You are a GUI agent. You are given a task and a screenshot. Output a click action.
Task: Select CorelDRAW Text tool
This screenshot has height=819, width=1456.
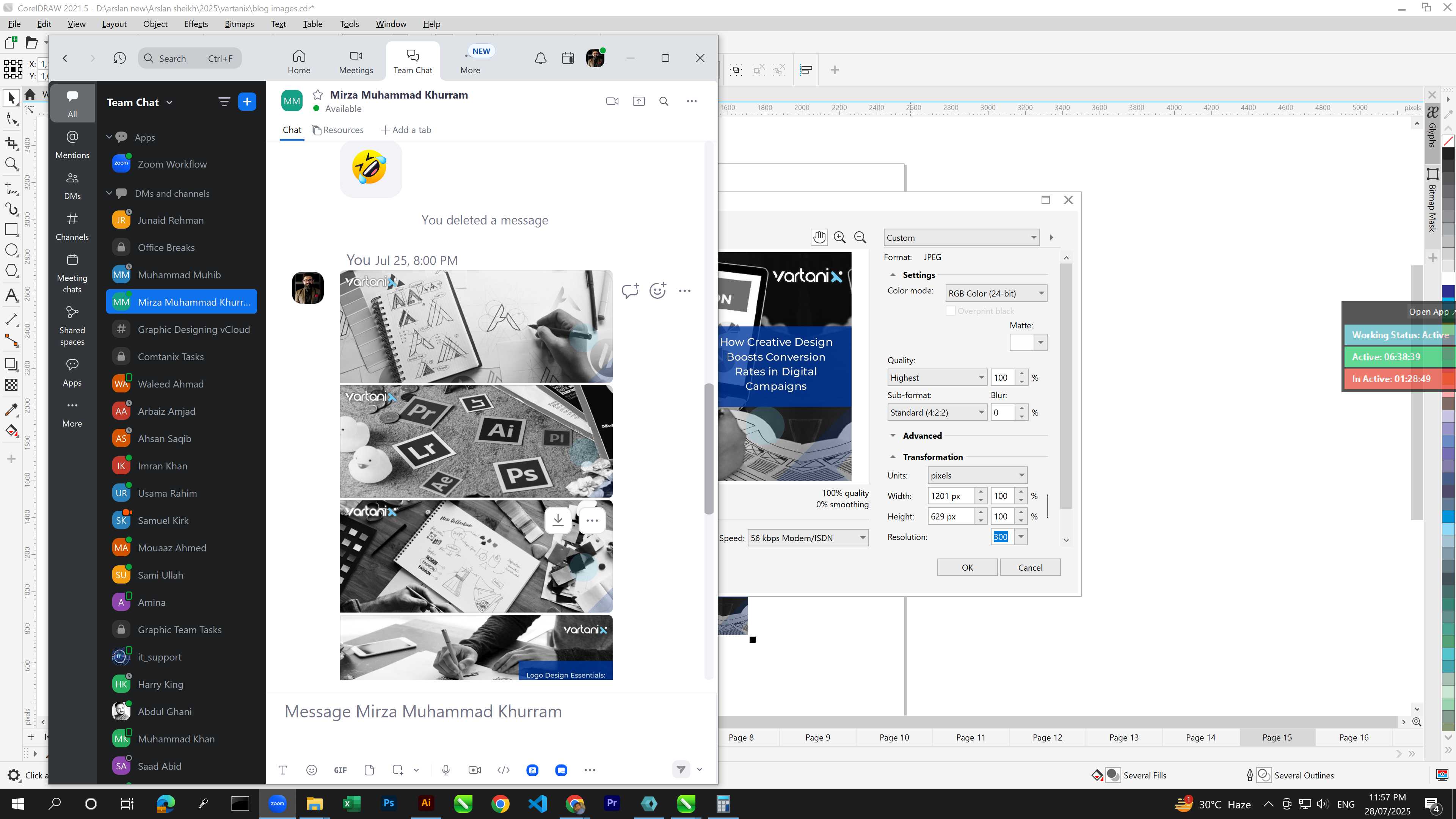11,295
